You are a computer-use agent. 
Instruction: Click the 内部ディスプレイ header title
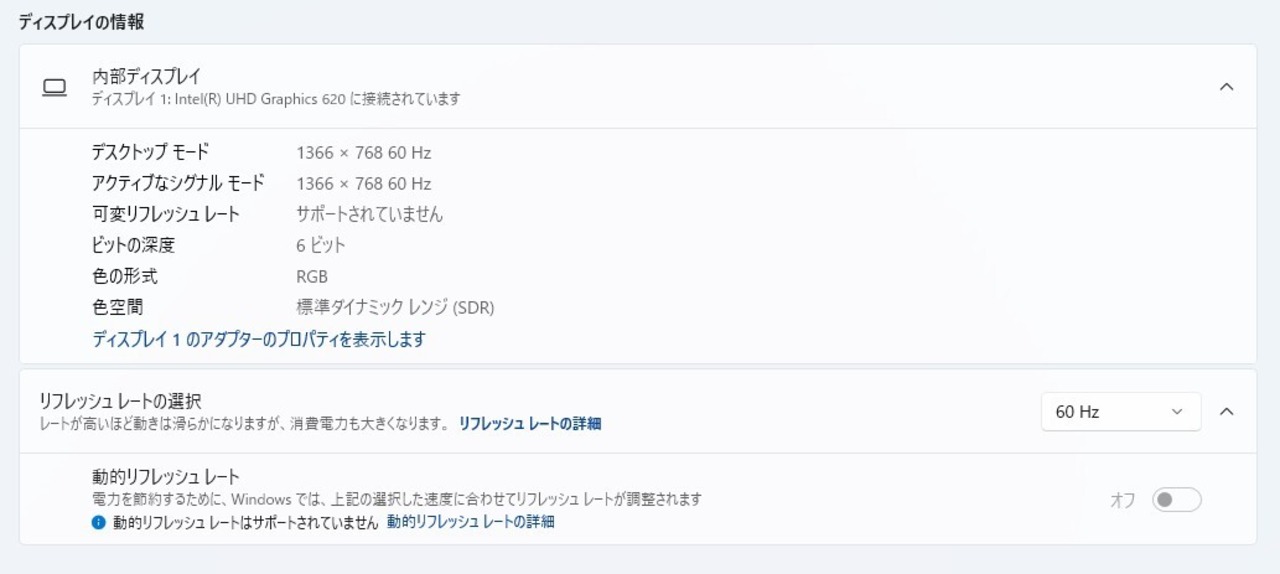(146, 76)
